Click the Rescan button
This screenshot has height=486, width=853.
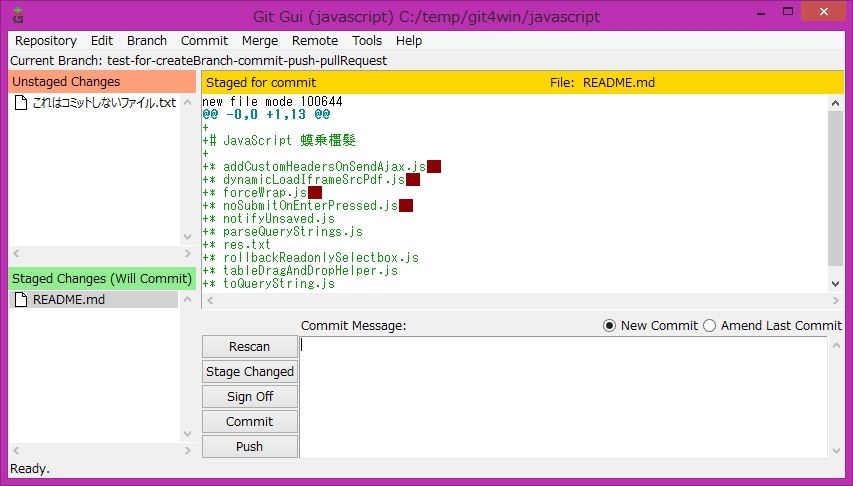tap(250, 347)
